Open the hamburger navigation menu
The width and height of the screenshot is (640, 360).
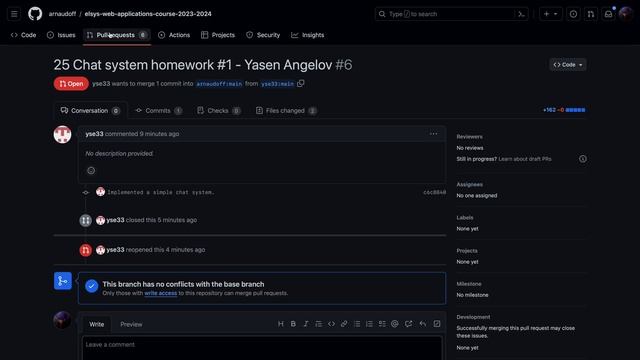pyautogui.click(x=14, y=14)
